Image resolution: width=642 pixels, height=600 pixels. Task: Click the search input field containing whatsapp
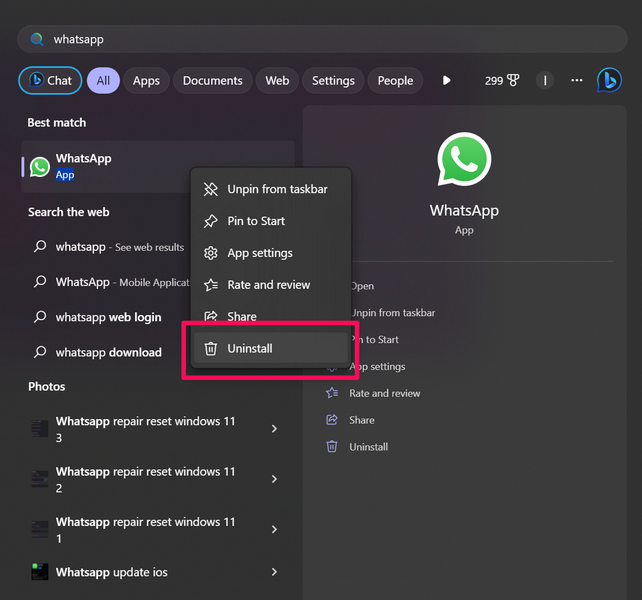(320, 39)
